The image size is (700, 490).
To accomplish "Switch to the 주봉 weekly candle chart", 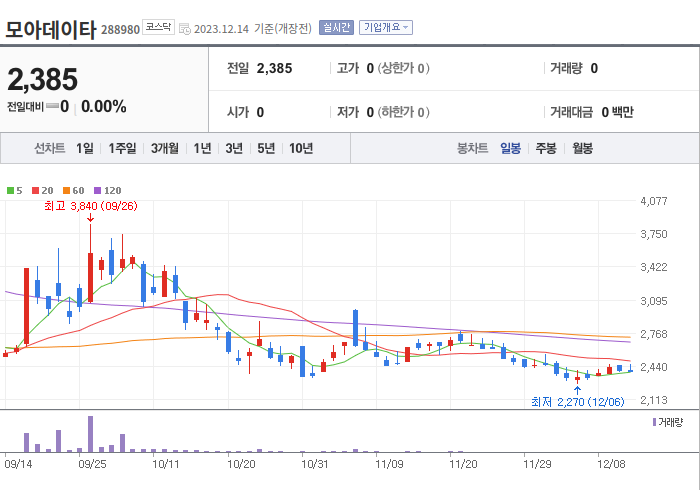I will tap(546, 148).
